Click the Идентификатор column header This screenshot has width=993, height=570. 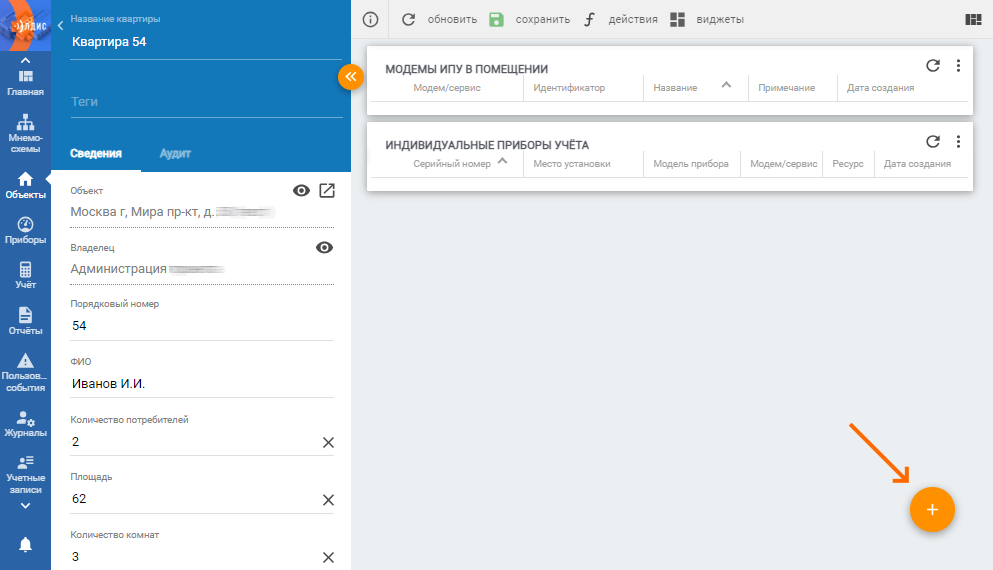pyautogui.click(x=569, y=88)
